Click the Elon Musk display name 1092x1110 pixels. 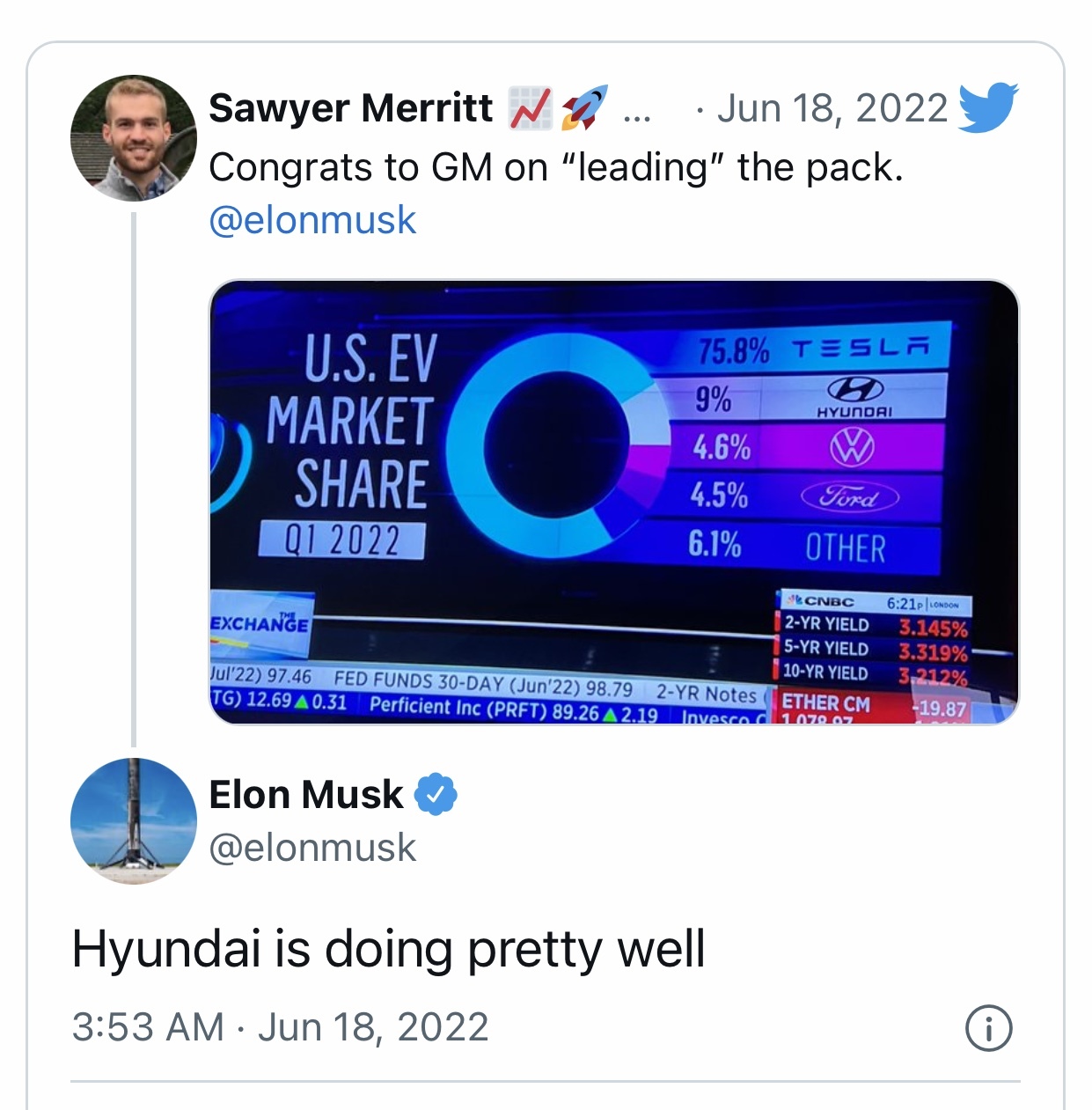(x=306, y=794)
